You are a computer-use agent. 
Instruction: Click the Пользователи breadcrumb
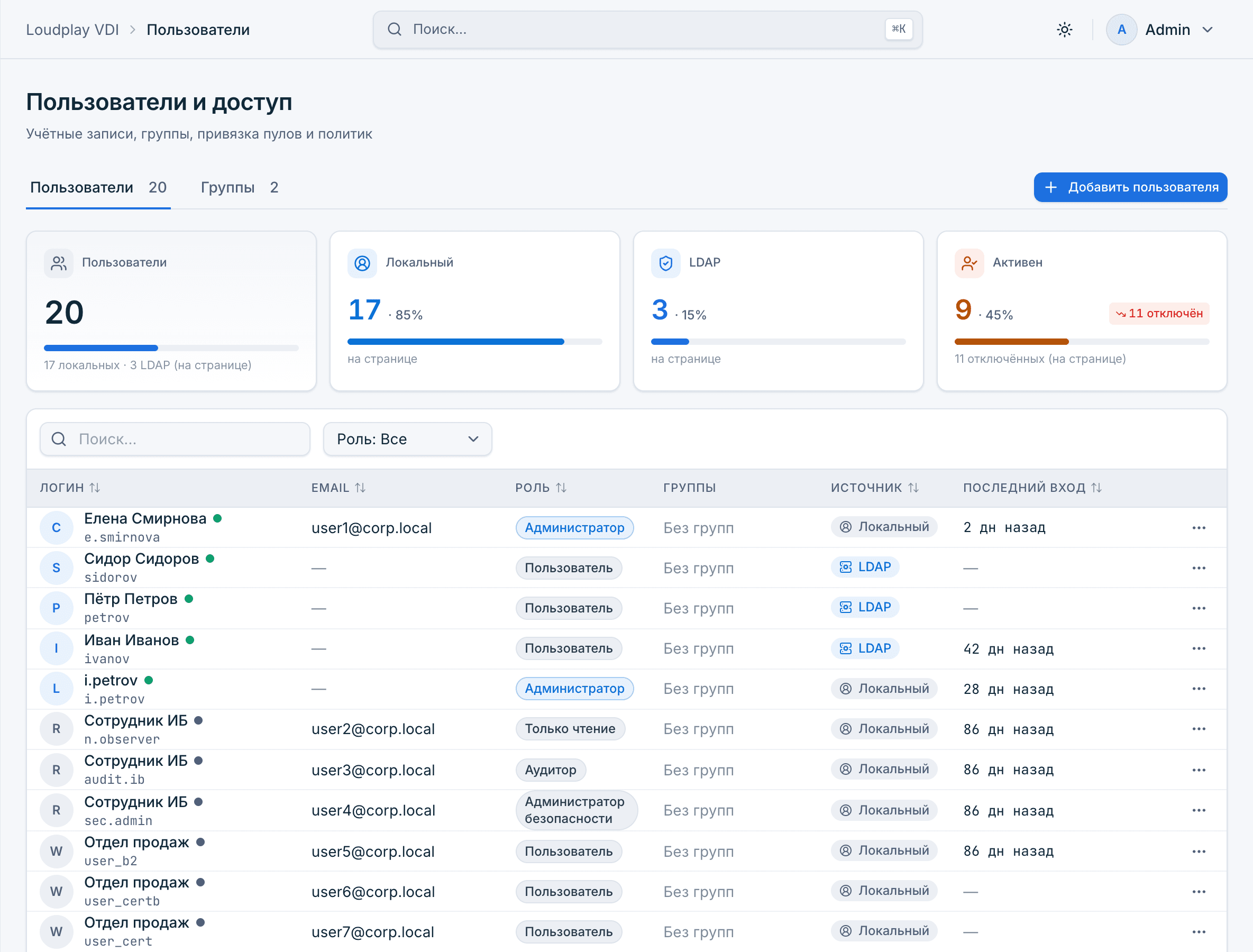198,30
